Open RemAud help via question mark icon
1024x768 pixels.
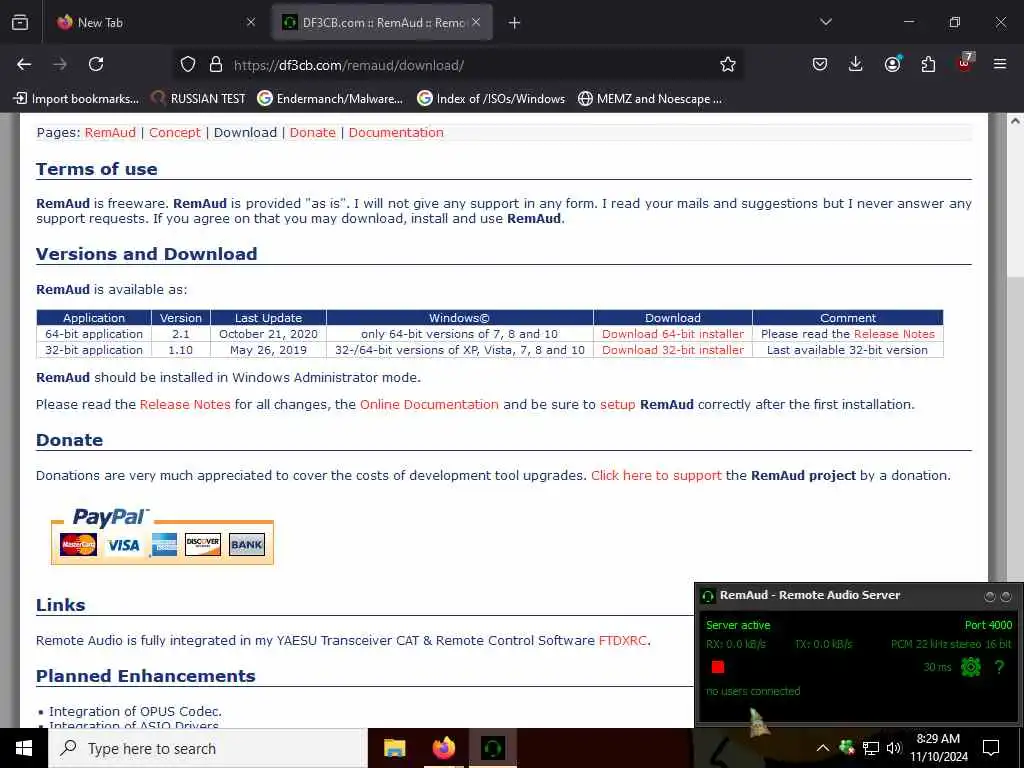[999, 667]
